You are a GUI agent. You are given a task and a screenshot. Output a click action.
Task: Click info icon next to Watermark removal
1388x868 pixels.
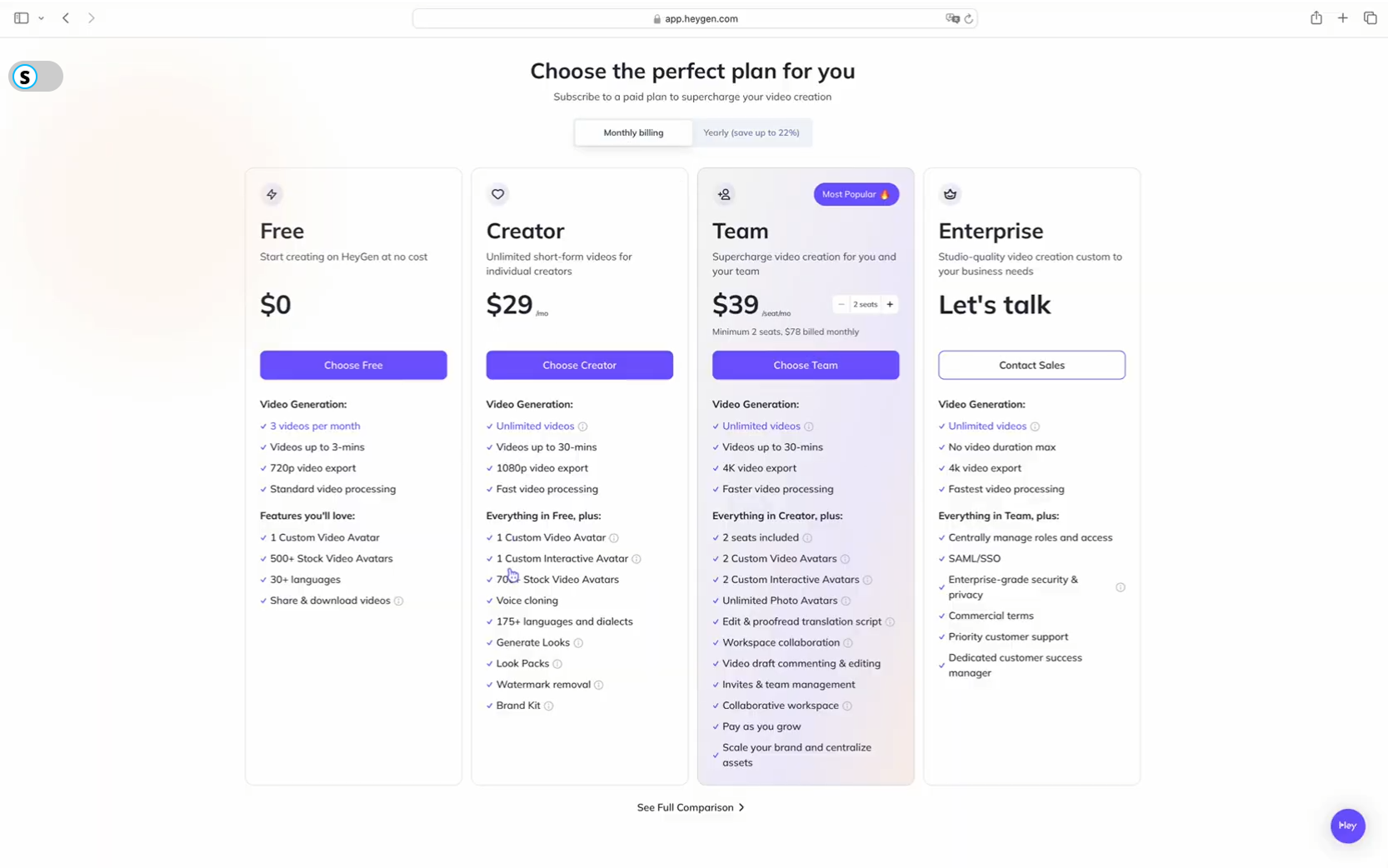(599, 685)
